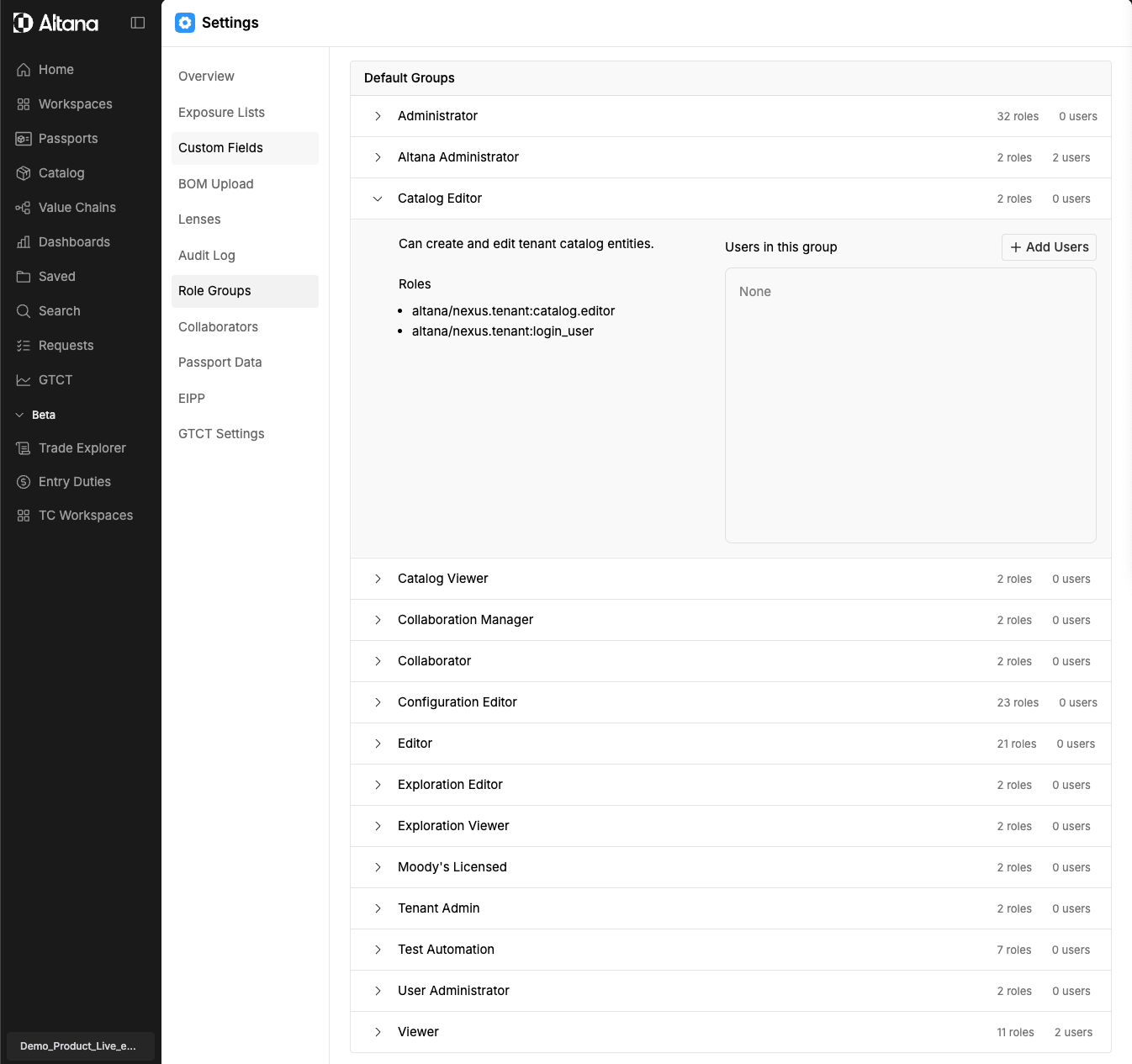Image resolution: width=1132 pixels, height=1064 pixels.
Task: Click the Workspaces grid icon
Action: coord(24,104)
